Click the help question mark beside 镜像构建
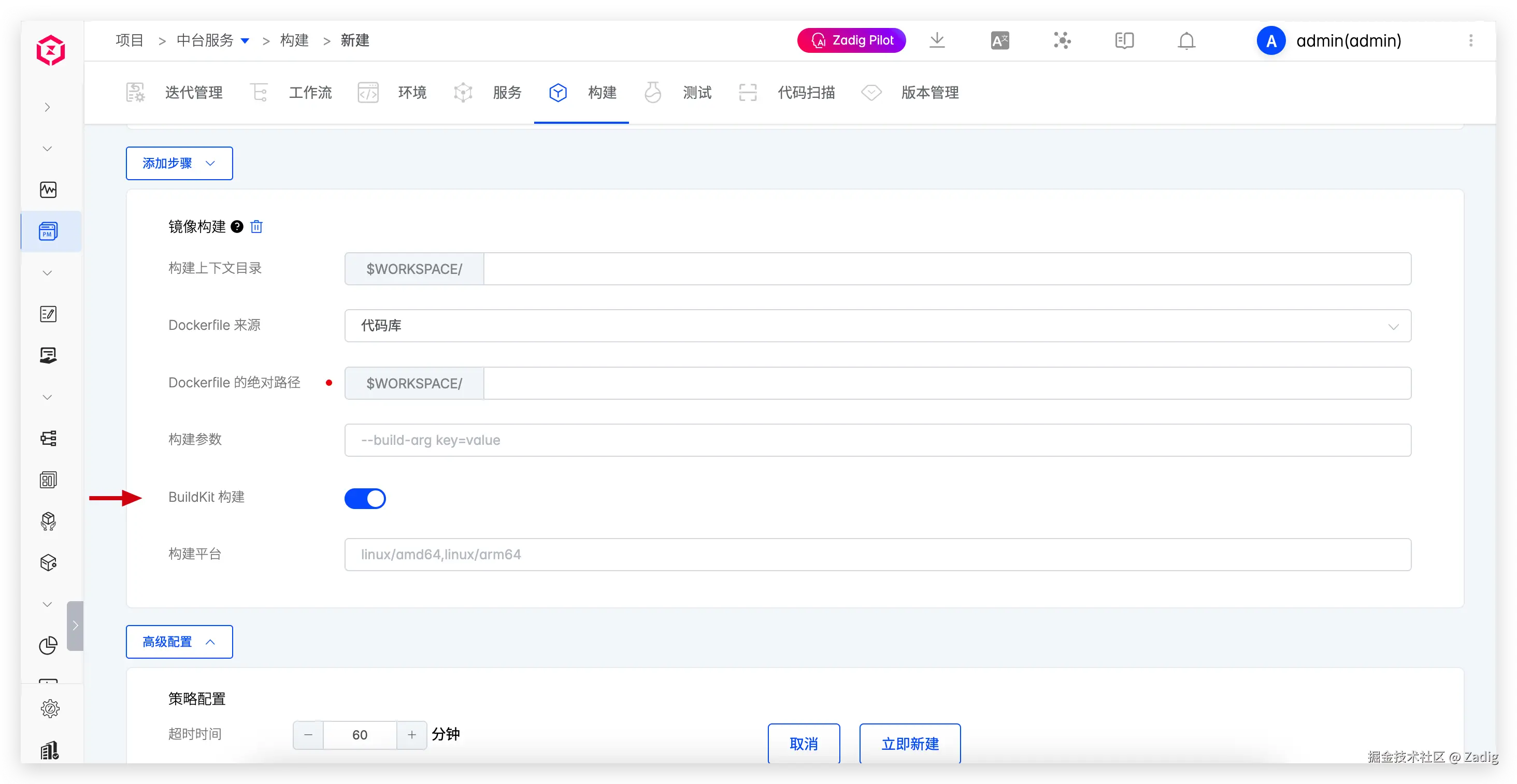 237,227
